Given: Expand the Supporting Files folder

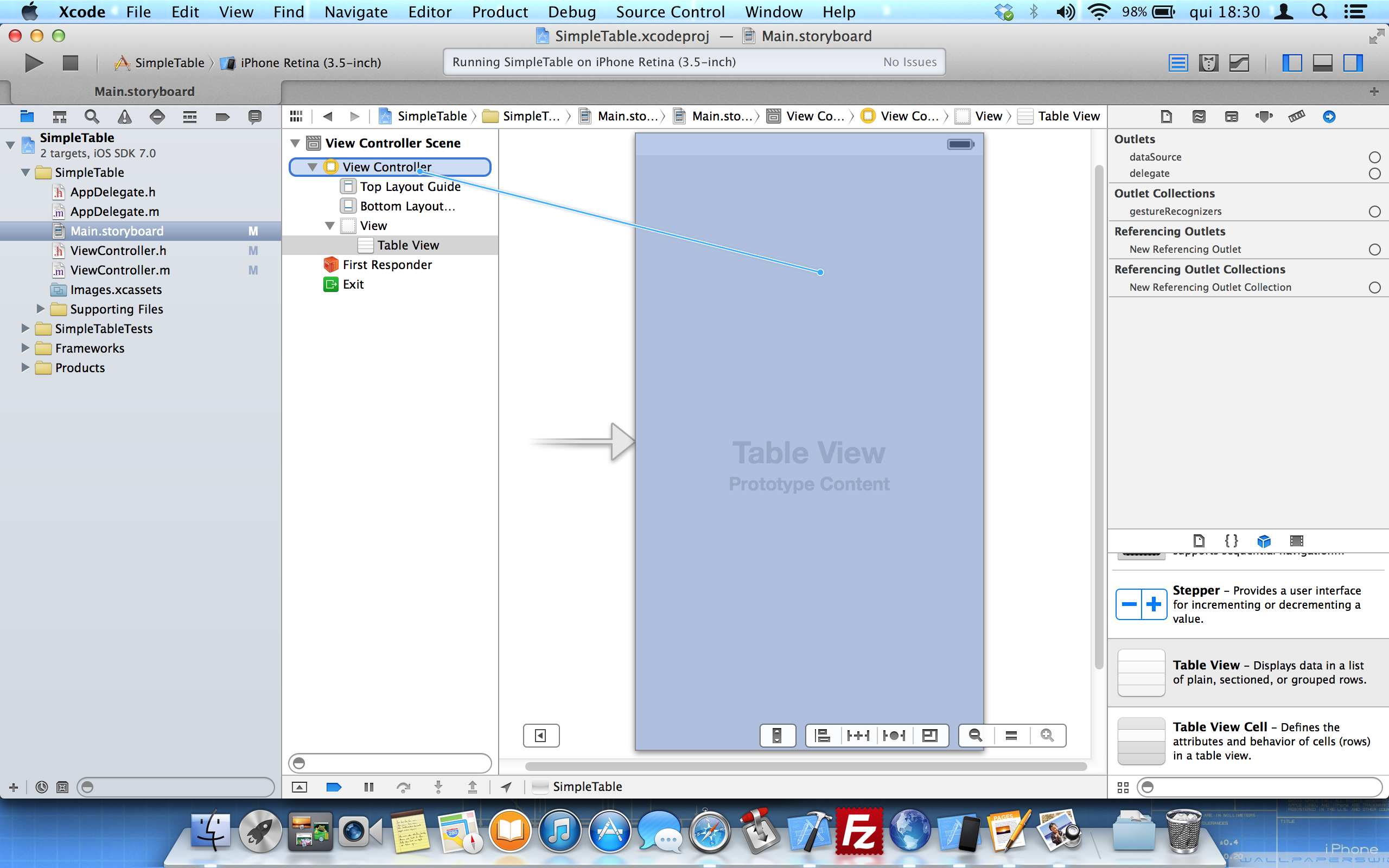Looking at the screenshot, I should 40,309.
